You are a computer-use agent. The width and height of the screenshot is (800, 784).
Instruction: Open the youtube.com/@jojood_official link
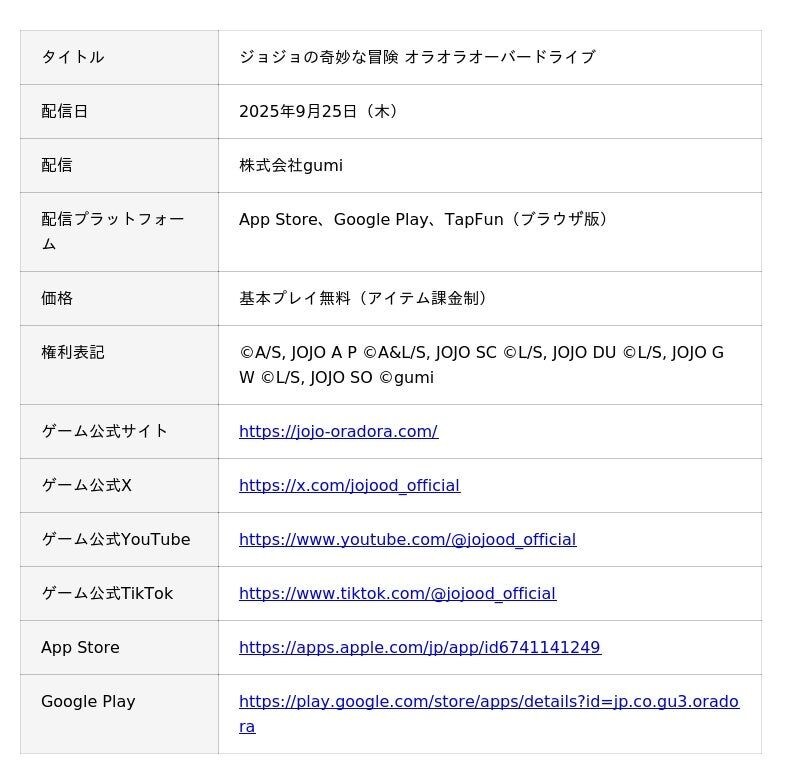coord(408,540)
